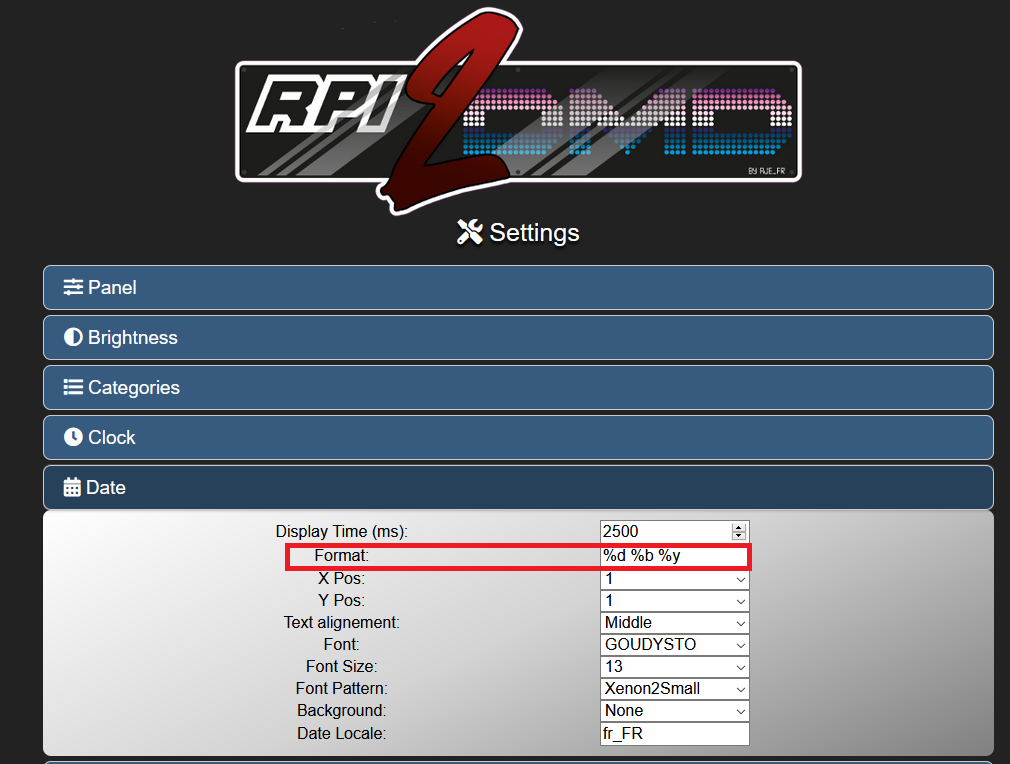Click the Format input field
This screenshot has width=1010, height=764.
click(674, 555)
